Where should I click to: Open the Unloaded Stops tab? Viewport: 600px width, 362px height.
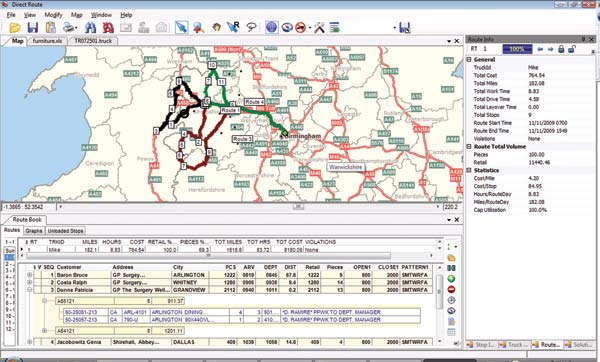point(65,231)
